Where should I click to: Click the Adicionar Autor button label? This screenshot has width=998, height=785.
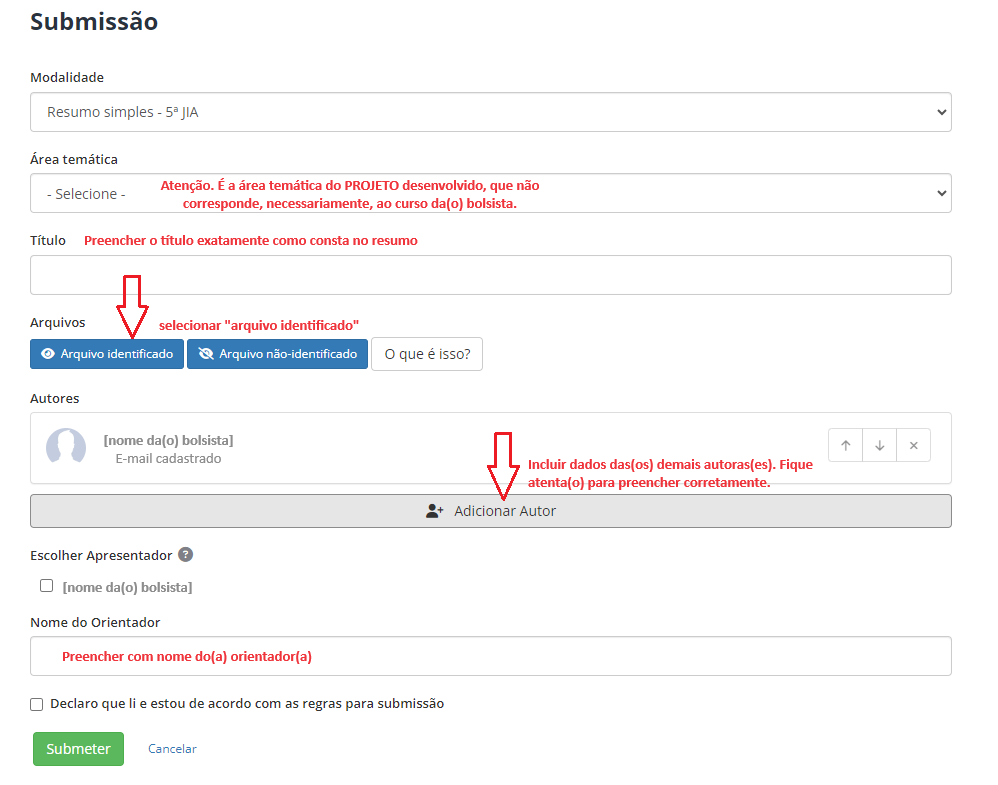(x=505, y=511)
